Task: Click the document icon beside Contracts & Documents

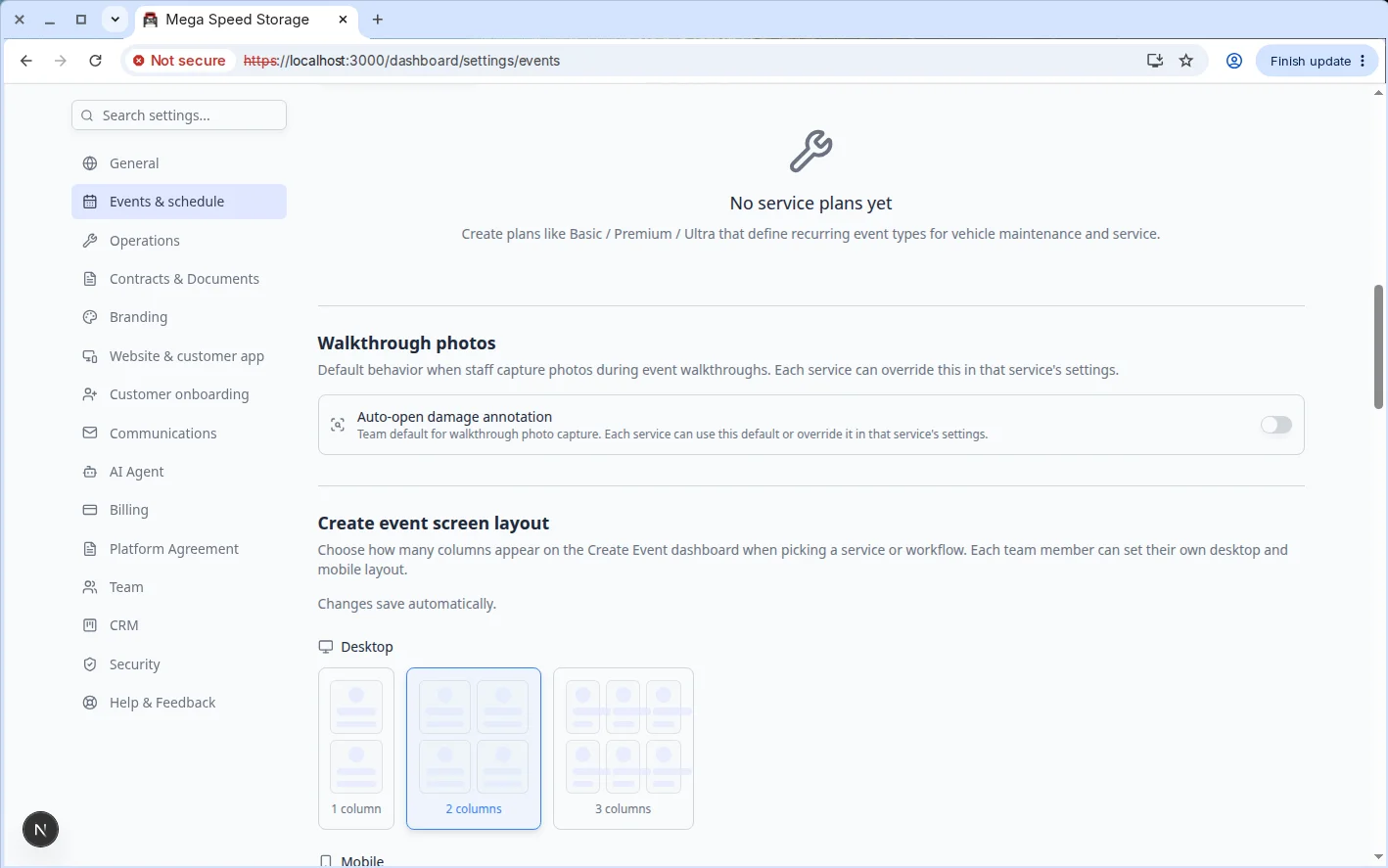Action: coord(90,279)
